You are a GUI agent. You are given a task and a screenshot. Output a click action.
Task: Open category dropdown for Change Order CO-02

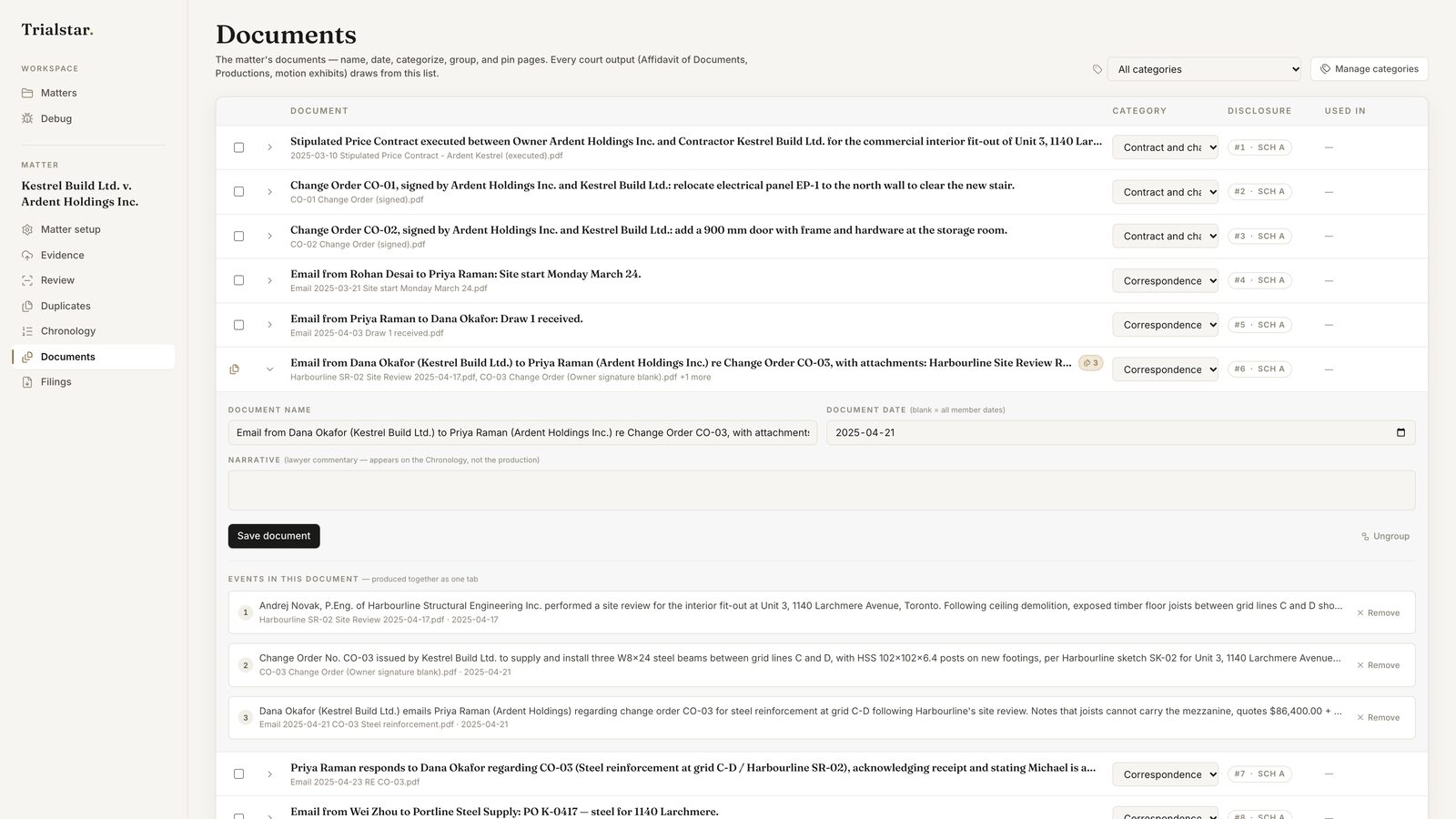coord(1165,237)
